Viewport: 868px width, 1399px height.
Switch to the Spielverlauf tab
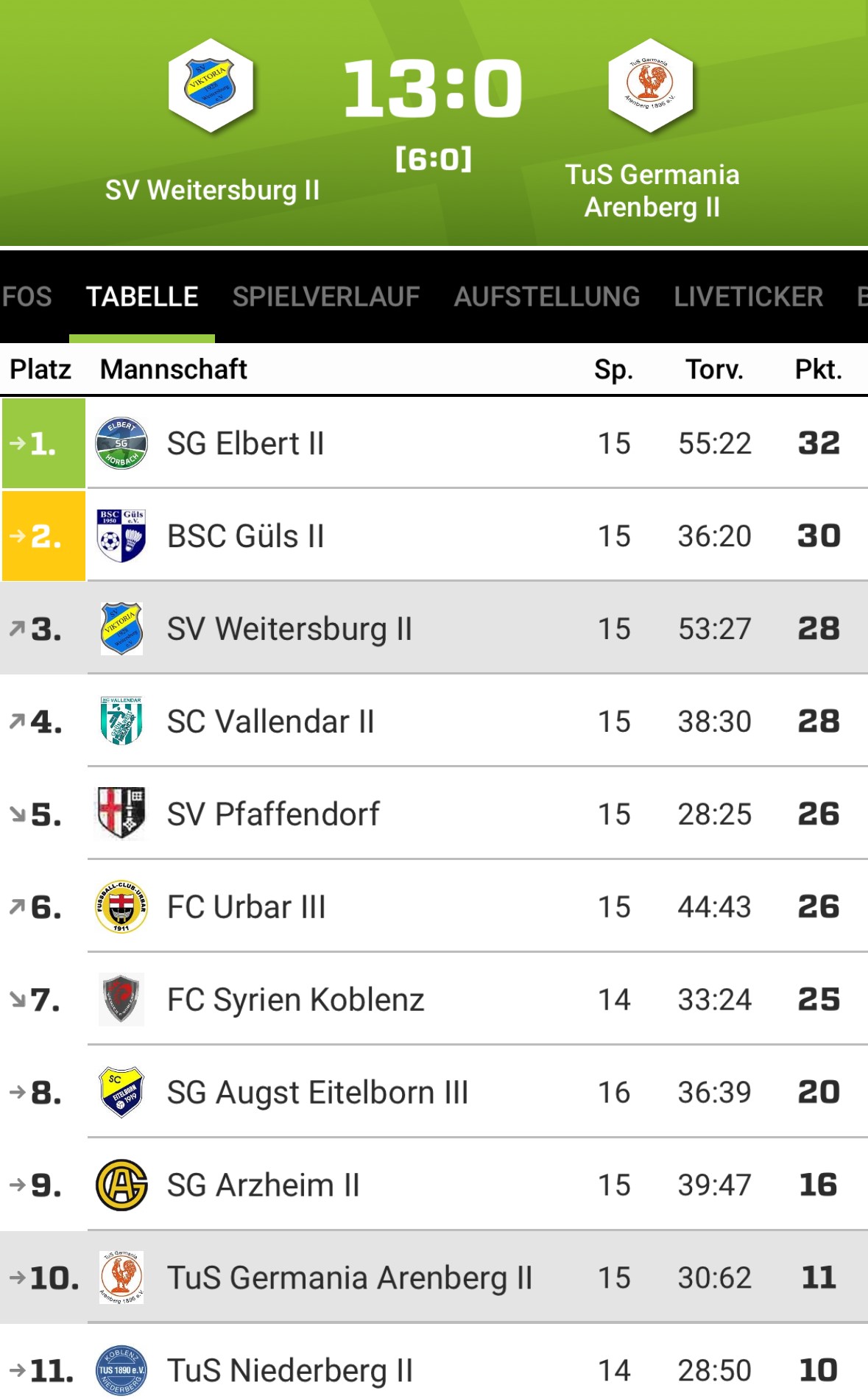click(325, 297)
